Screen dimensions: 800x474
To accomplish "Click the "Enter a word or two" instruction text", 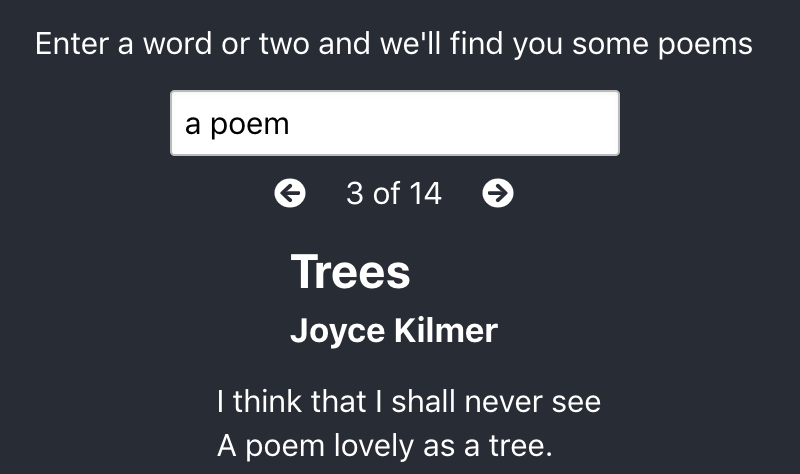I will [x=393, y=45].
